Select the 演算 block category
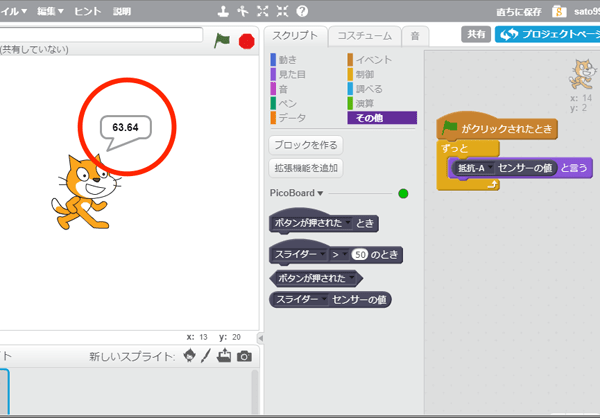Viewport: 600px width, 418px height. click(361, 103)
